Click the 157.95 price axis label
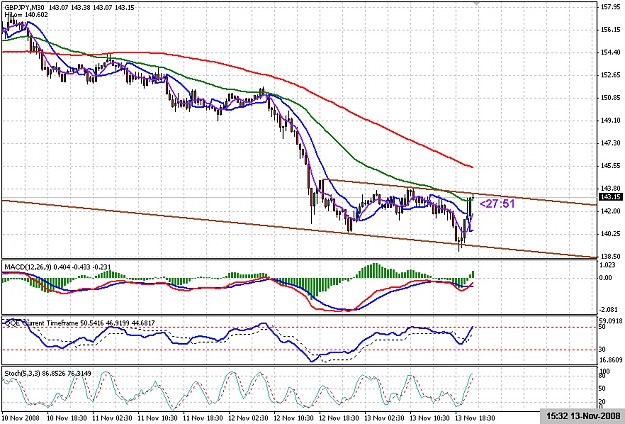625x424 pixels. click(x=613, y=7)
